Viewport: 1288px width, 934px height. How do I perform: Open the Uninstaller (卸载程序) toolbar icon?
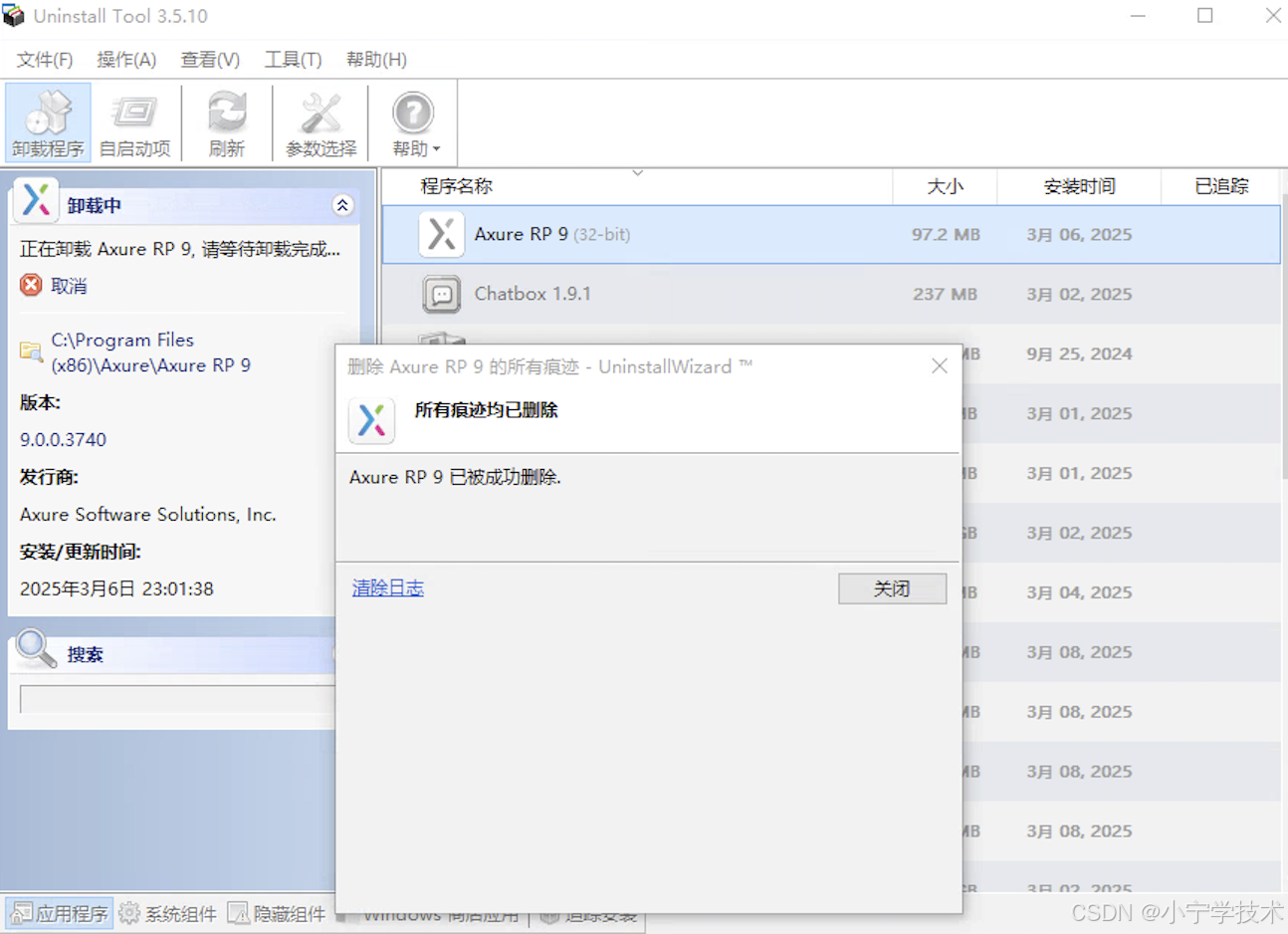pos(48,122)
